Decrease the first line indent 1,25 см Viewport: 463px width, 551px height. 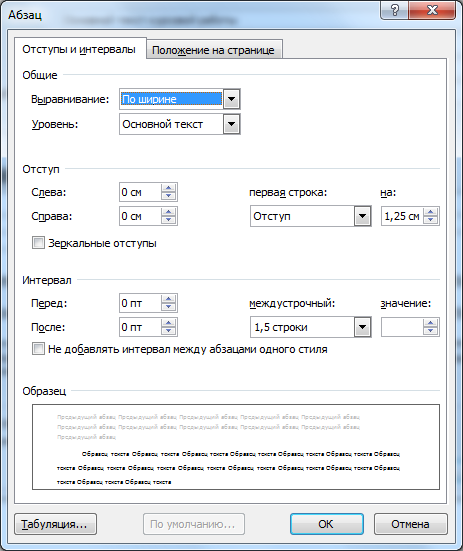coord(431,220)
